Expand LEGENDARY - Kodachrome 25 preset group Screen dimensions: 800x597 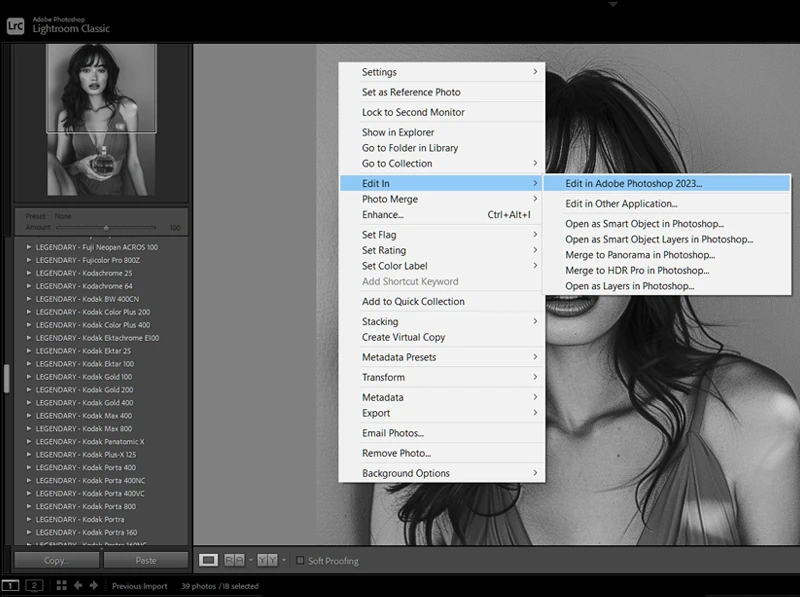pos(29,272)
